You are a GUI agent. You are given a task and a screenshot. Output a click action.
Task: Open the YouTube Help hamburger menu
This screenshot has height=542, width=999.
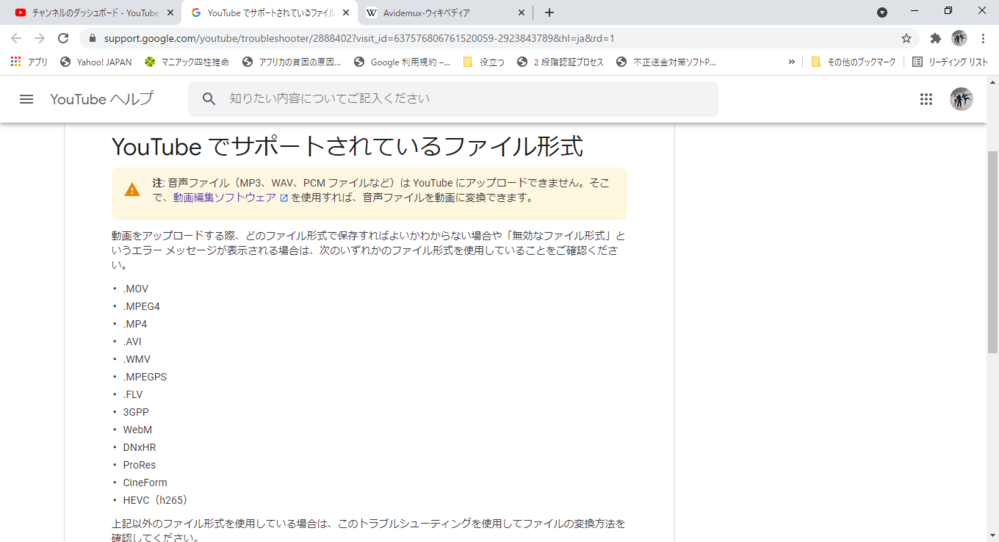tap(27, 99)
